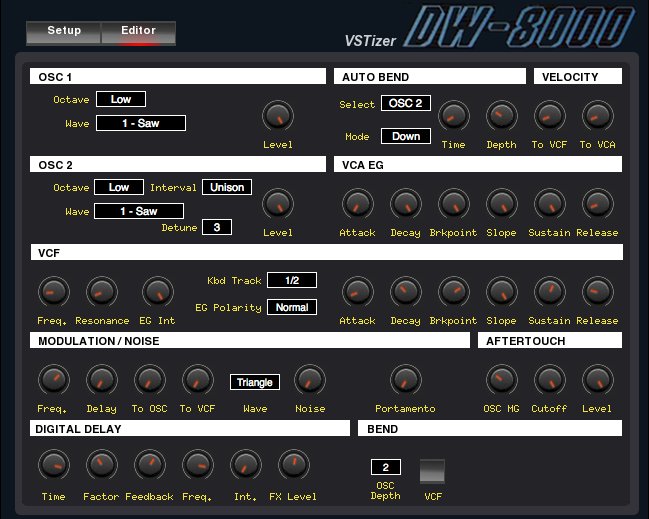The width and height of the screenshot is (649, 519).
Task: Click the Auto Bend Depth knob
Action: click(x=502, y=116)
